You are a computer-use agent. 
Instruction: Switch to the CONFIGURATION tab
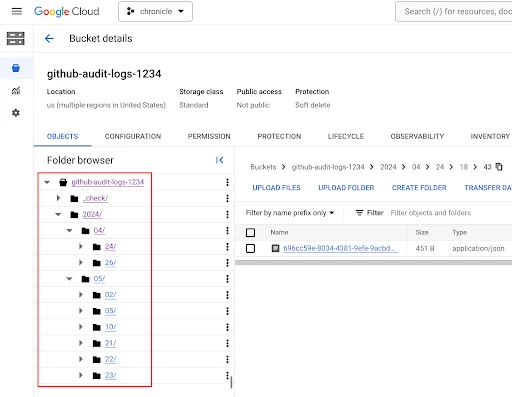pyautogui.click(x=133, y=136)
